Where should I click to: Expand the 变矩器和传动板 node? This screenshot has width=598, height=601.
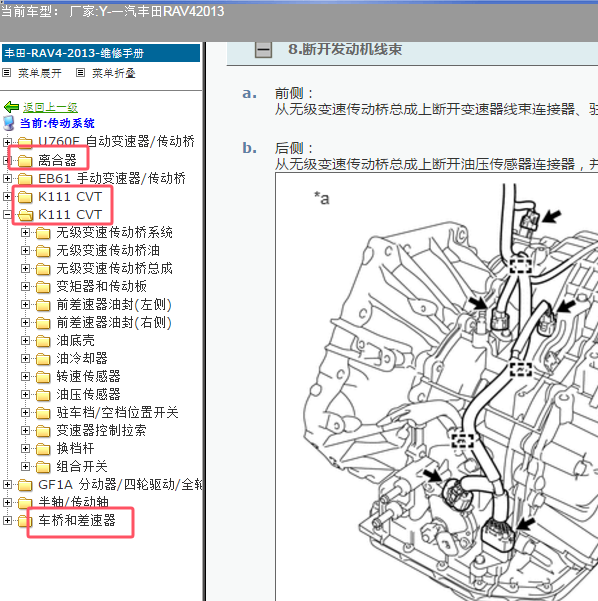[25, 286]
